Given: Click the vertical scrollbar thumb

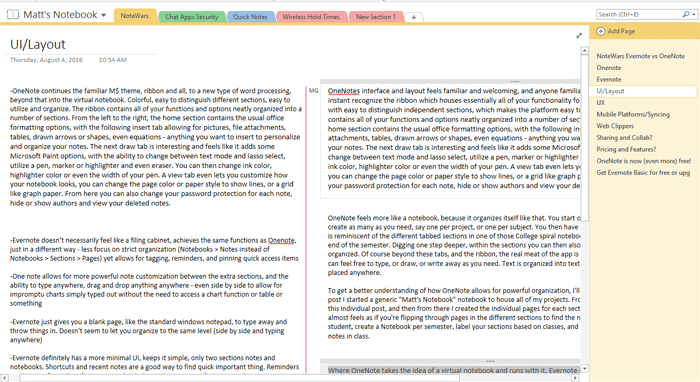Looking at the screenshot, I should click(584, 137).
